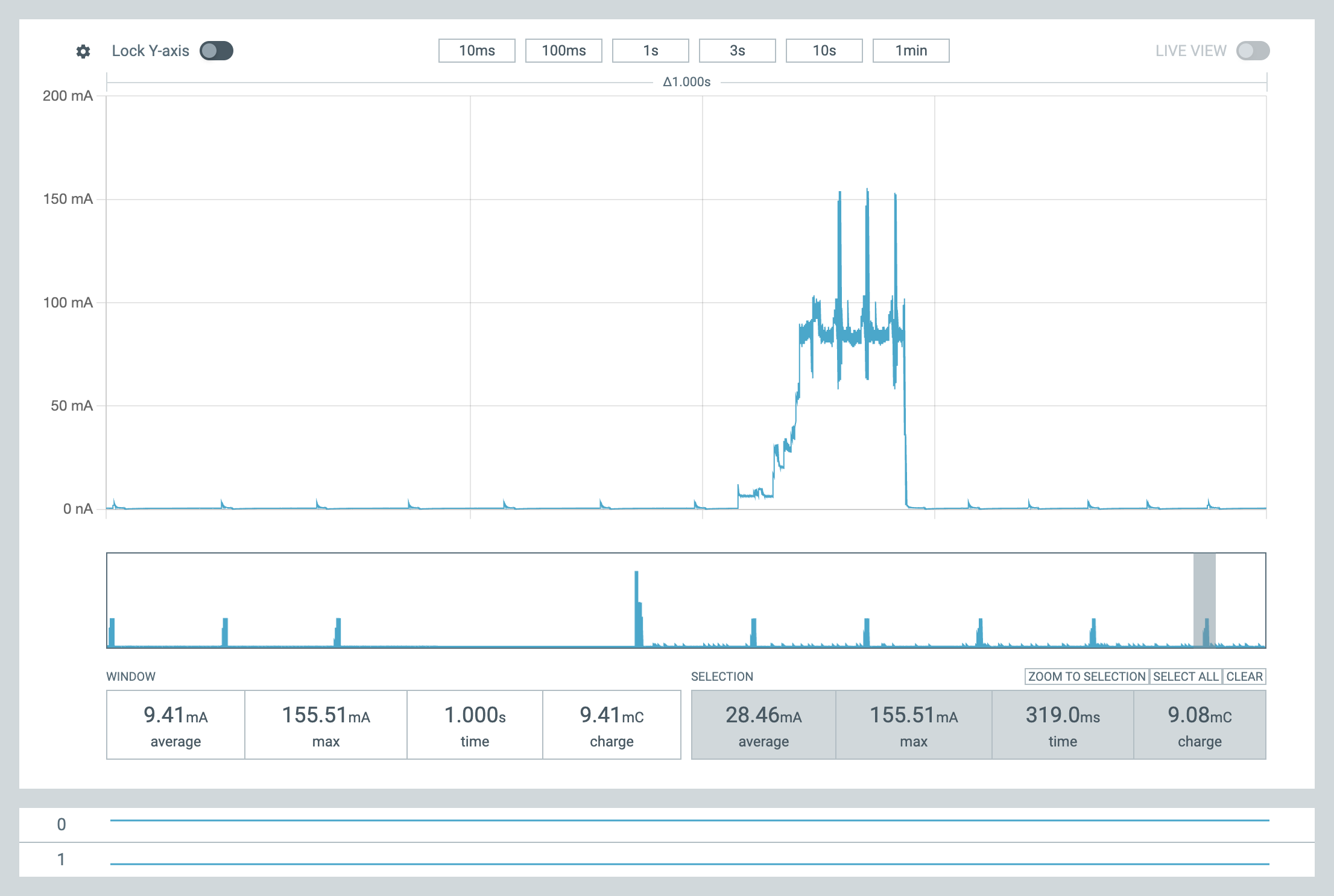The width and height of the screenshot is (1334, 896).
Task: Click the tallest spike in the overview minimap
Action: [637, 603]
